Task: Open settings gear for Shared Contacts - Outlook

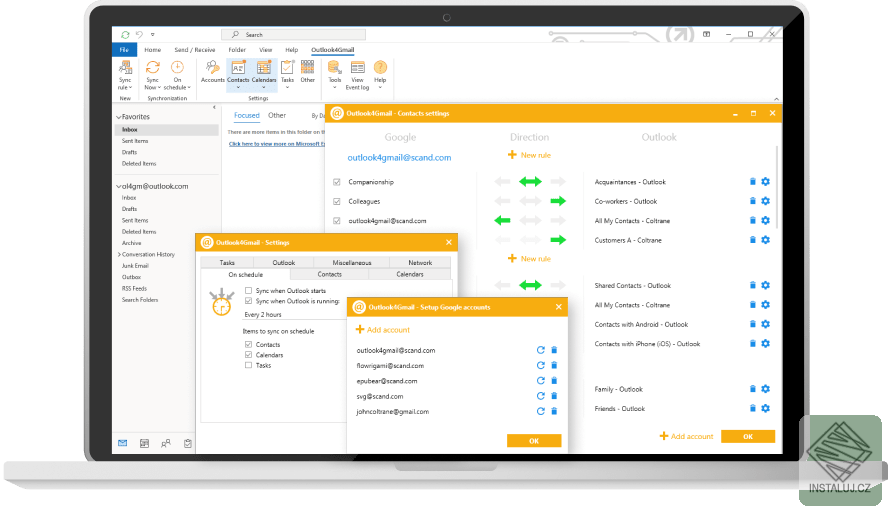Action: 766,286
